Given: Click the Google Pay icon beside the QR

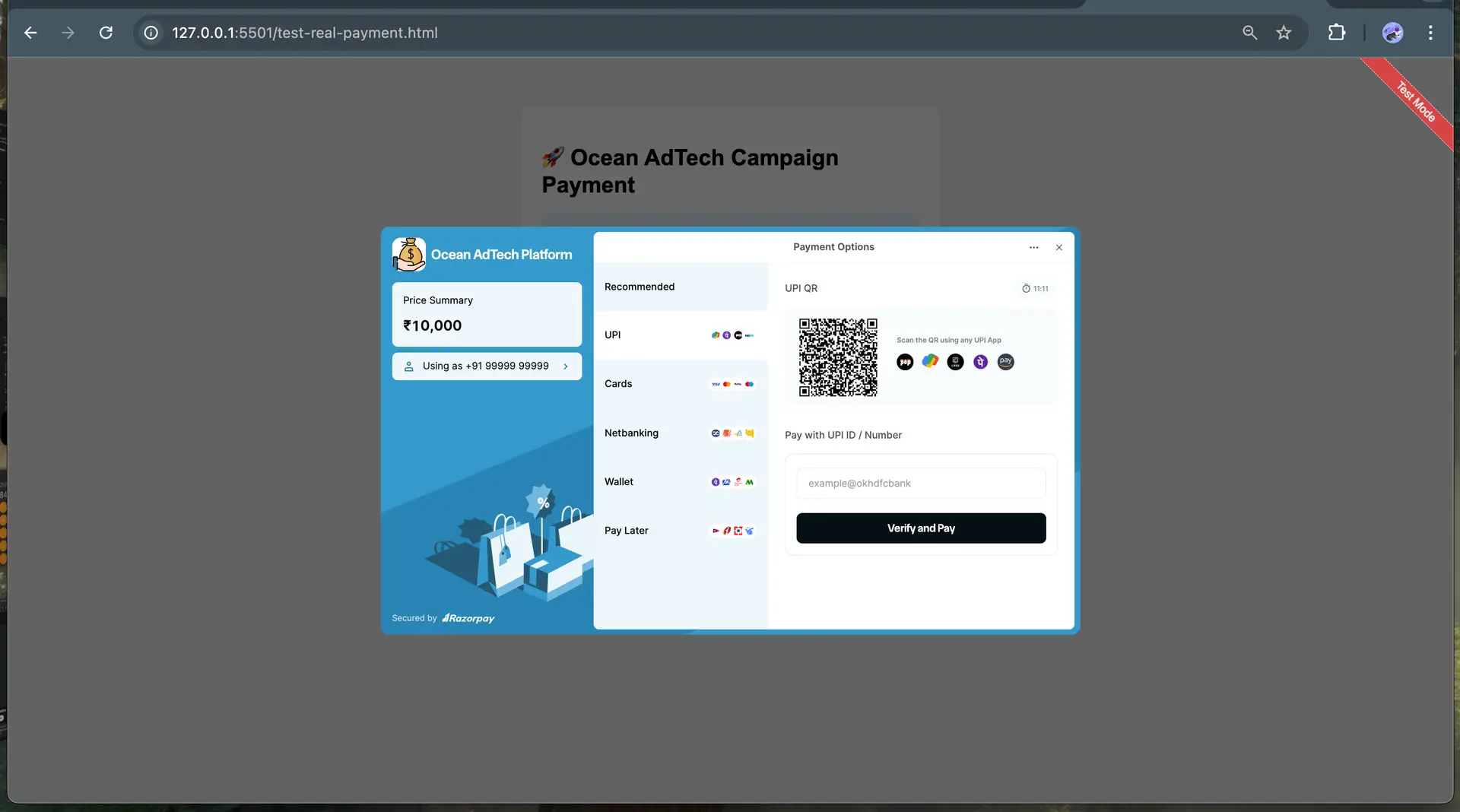Looking at the screenshot, I should 930,362.
